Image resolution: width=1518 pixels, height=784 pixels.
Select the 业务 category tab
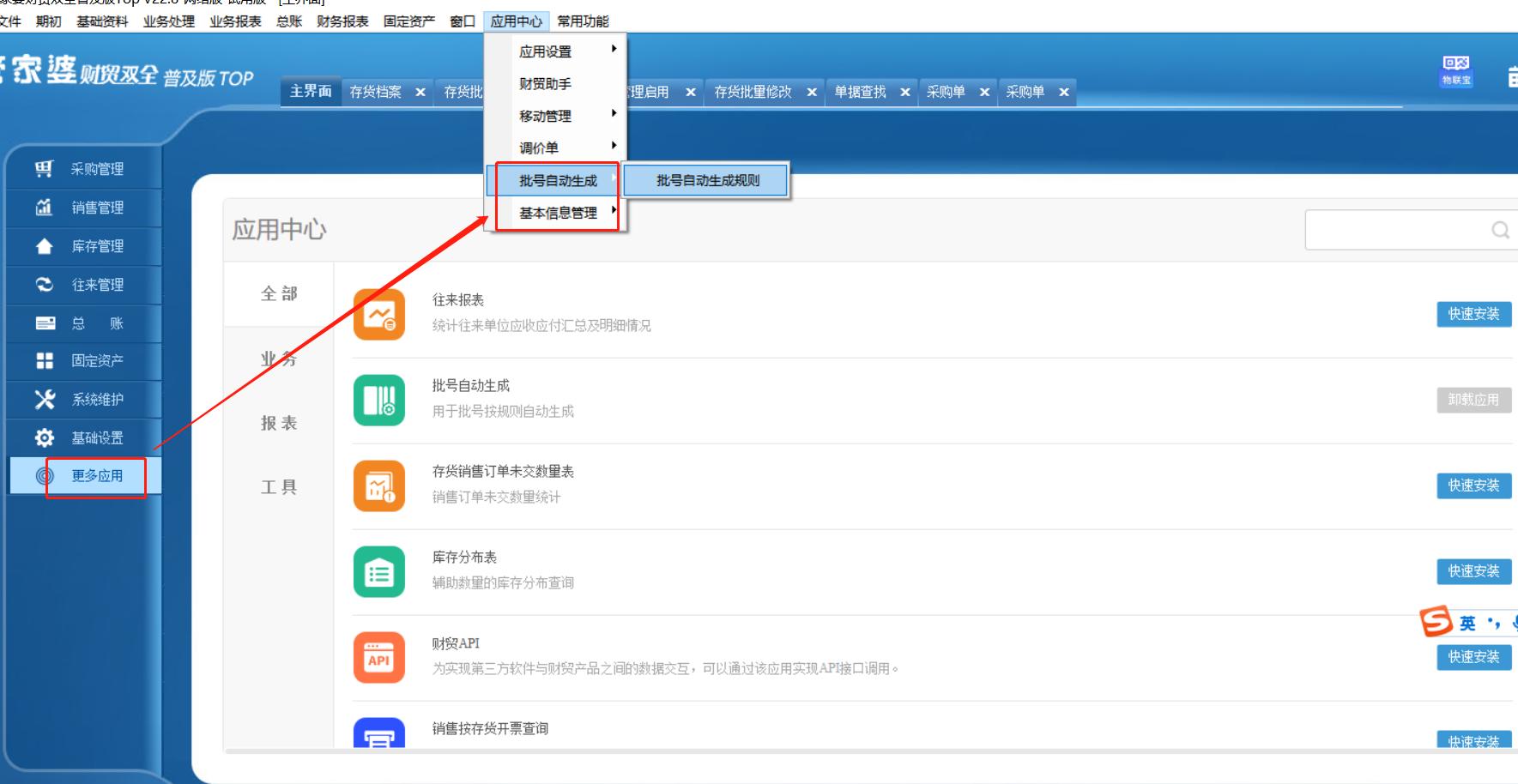279,359
